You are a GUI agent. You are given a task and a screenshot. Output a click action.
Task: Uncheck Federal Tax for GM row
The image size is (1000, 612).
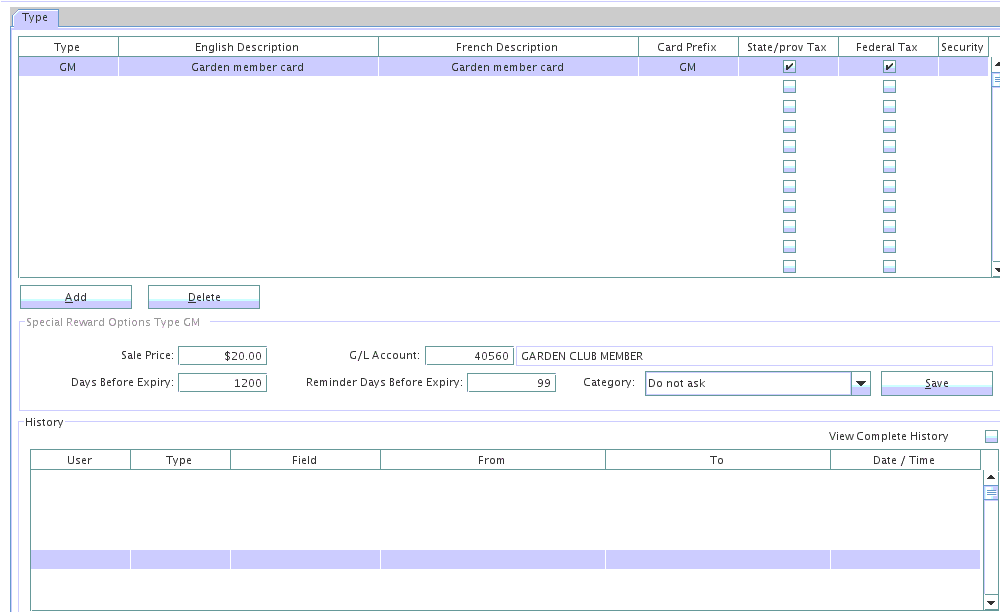889,67
